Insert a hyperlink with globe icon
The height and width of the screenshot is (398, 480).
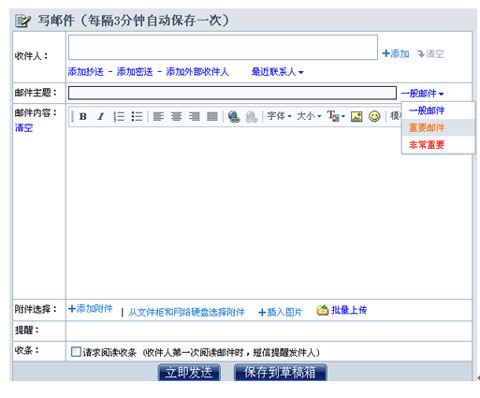coord(234,117)
